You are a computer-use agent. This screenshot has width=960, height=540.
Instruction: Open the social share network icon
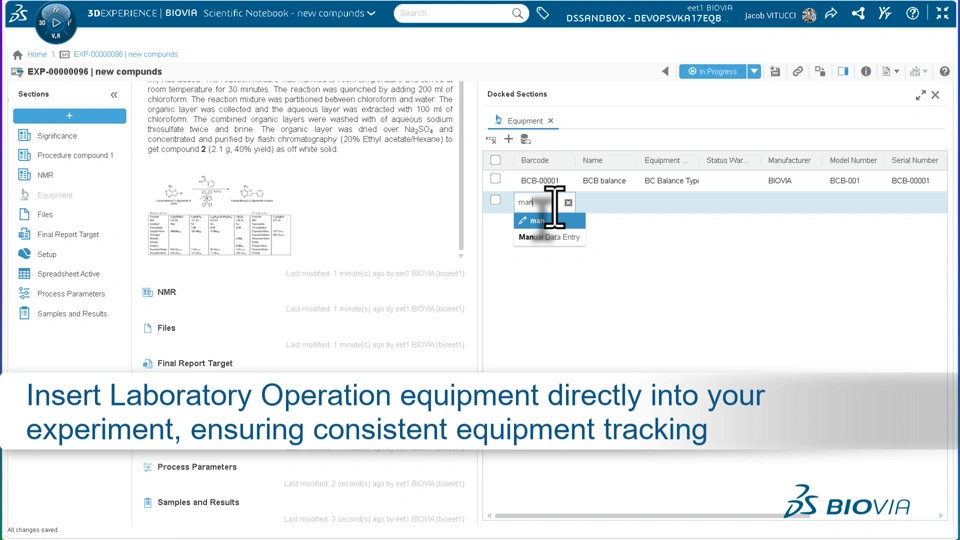pyautogui.click(x=858, y=13)
